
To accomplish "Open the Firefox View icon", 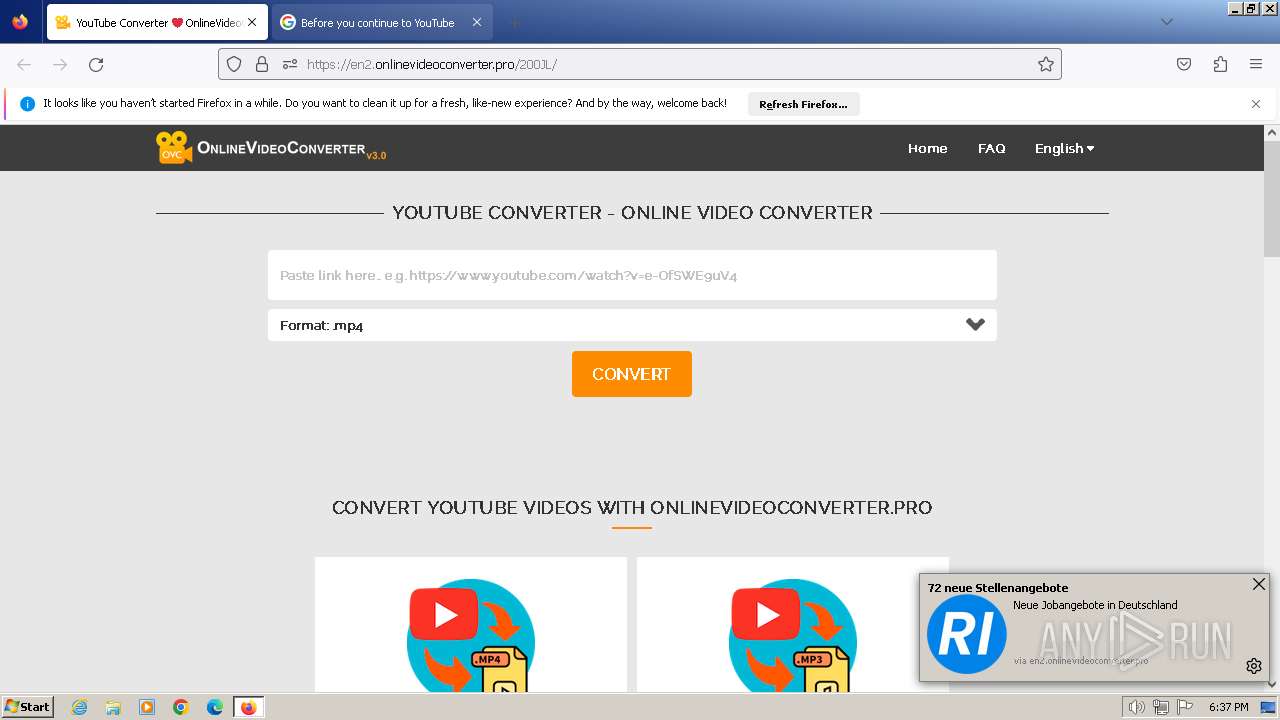I will point(20,22).
